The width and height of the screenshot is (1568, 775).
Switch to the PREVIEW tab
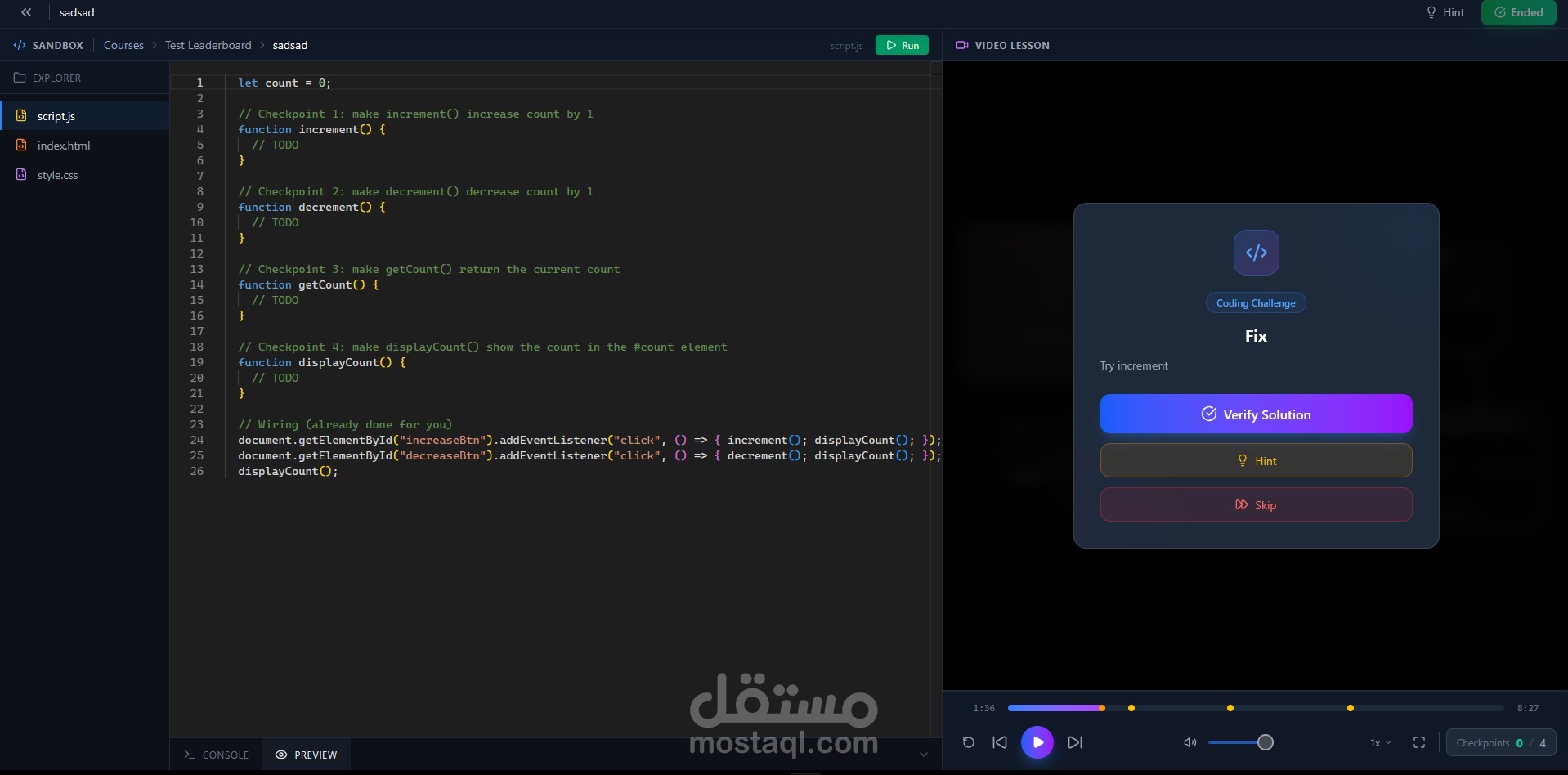tap(307, 755)
